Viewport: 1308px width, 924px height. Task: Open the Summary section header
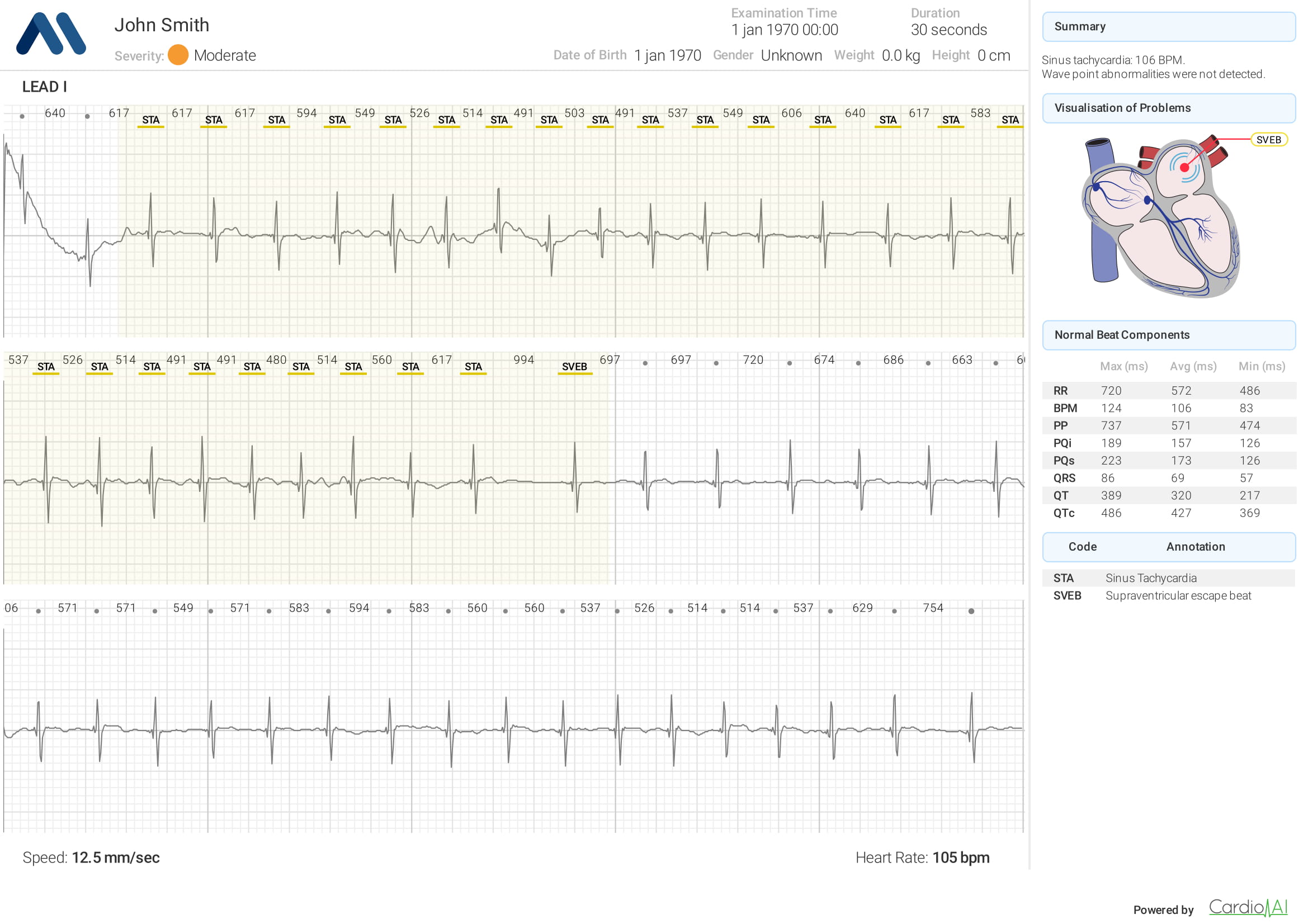click(1168, 27)
